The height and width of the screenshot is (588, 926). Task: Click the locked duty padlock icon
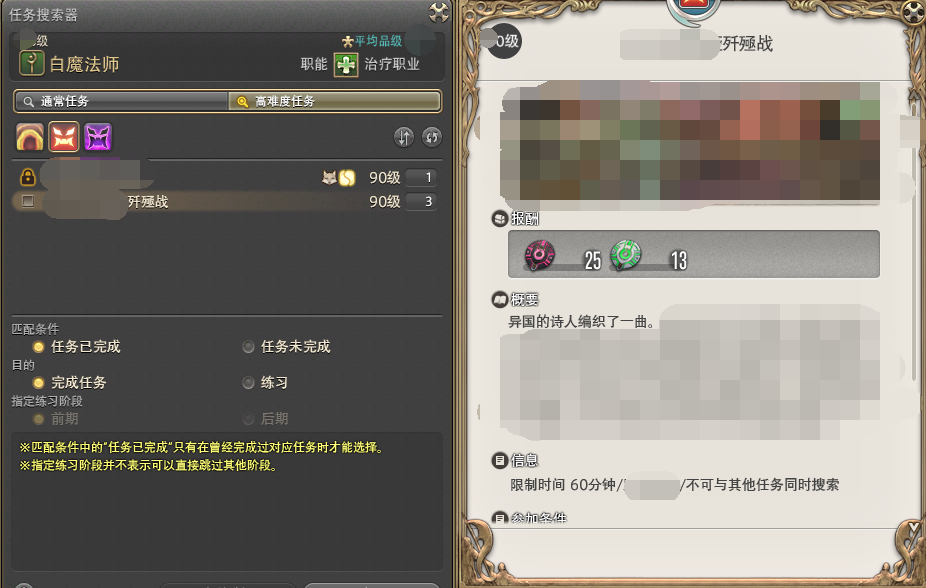point(27,177)
